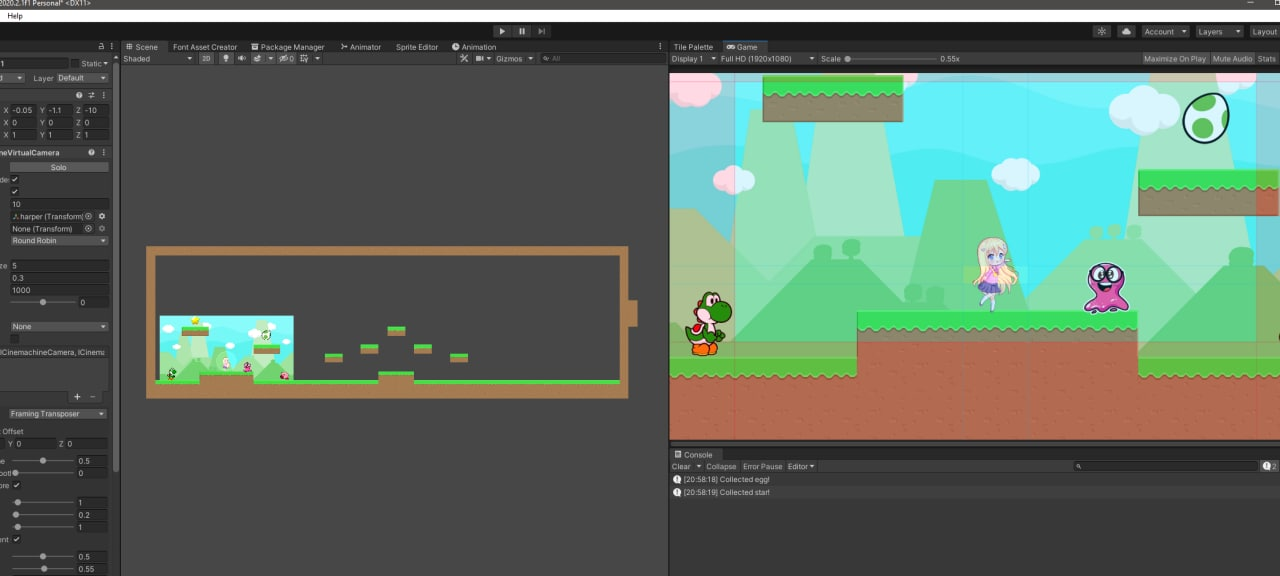Toggle the 2D view mode in Scene
The height and width of the screenshot is (576, 1280).
tap(206, 59)
